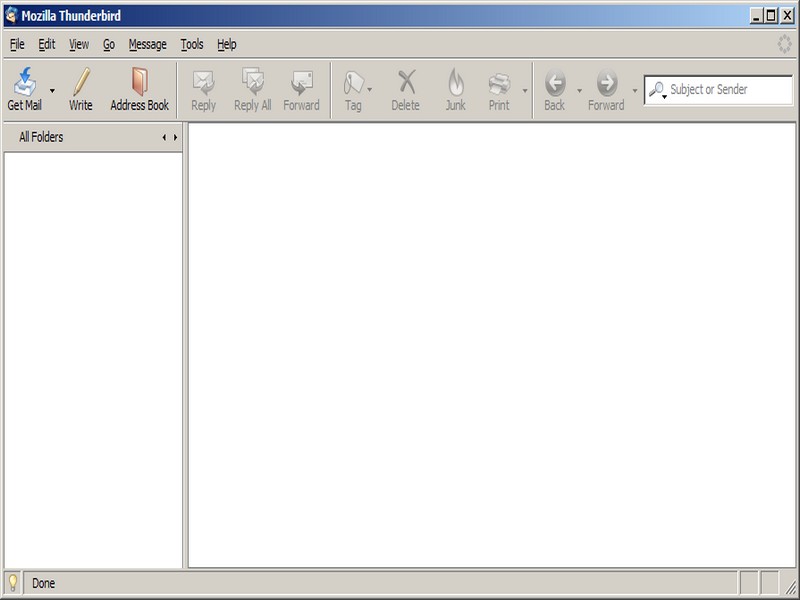This screenshot has width=800, height=600.
Task: Minimize the Thunderbird window
Action: [756, 16]
